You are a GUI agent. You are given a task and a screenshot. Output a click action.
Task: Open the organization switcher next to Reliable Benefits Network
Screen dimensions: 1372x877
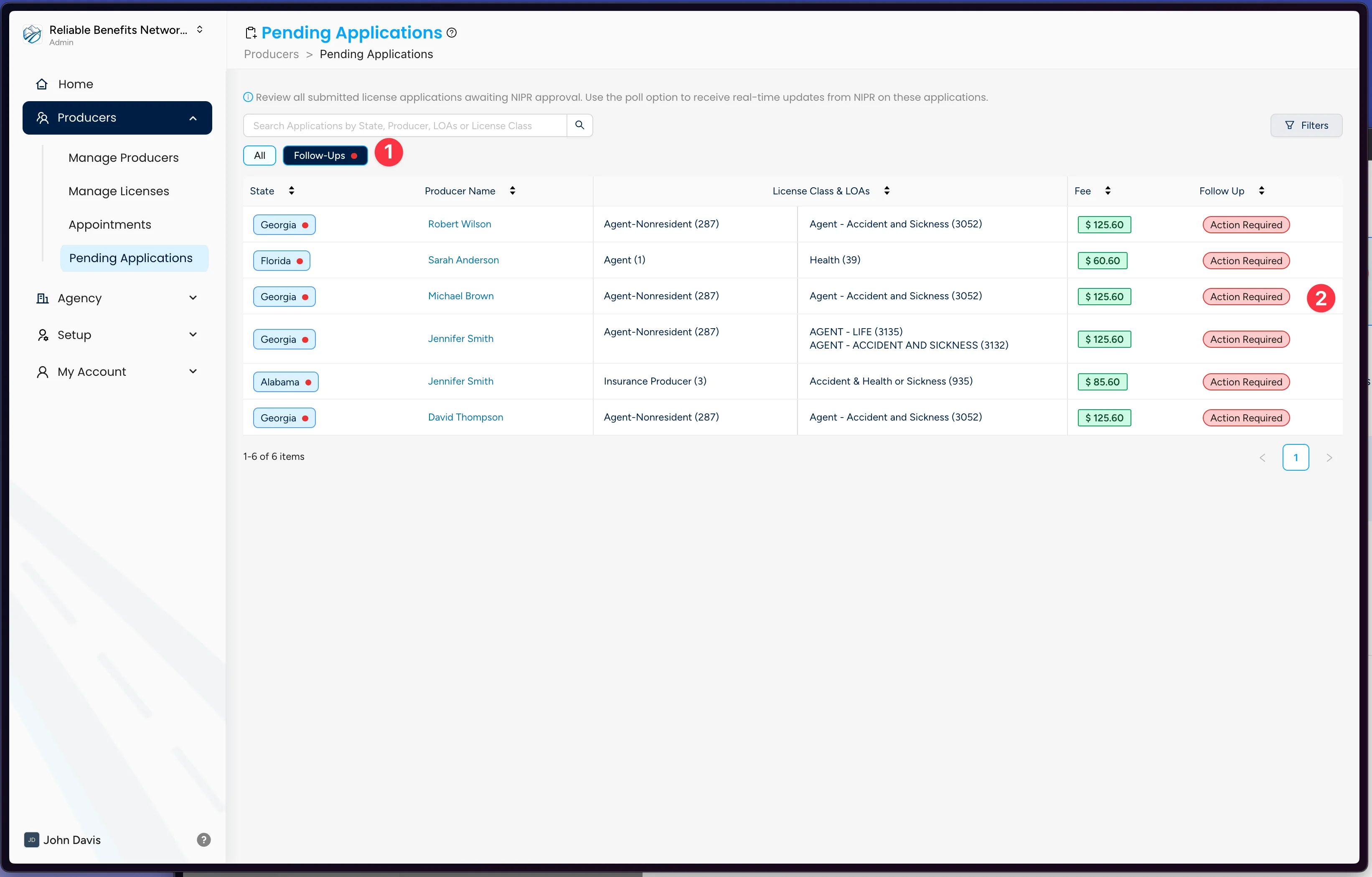pos(199,29)
